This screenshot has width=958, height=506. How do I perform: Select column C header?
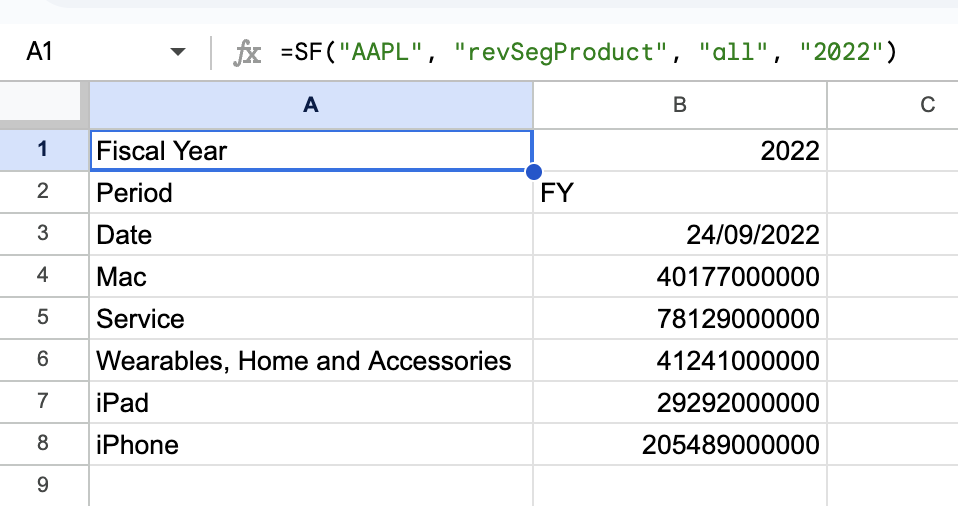point(893,105)
